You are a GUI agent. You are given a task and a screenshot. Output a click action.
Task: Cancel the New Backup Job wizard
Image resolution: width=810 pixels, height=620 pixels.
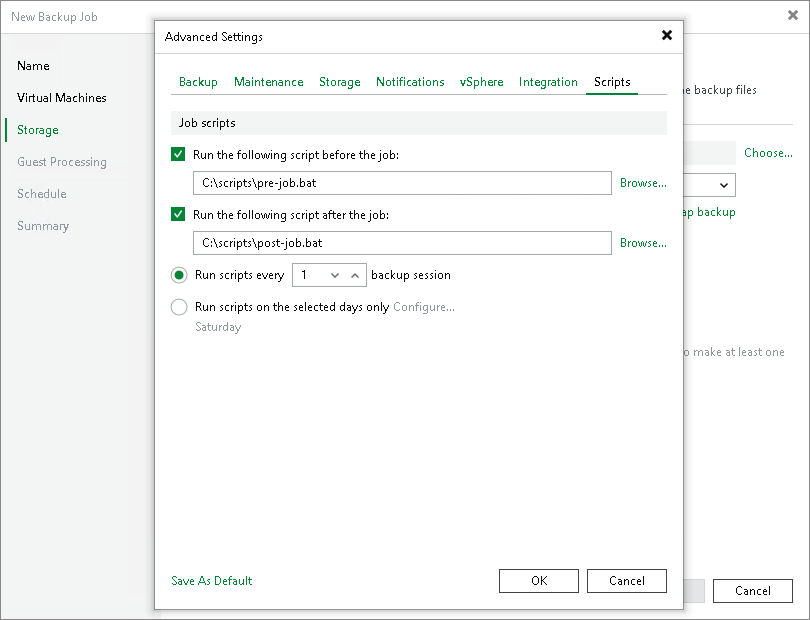(753, 591)
